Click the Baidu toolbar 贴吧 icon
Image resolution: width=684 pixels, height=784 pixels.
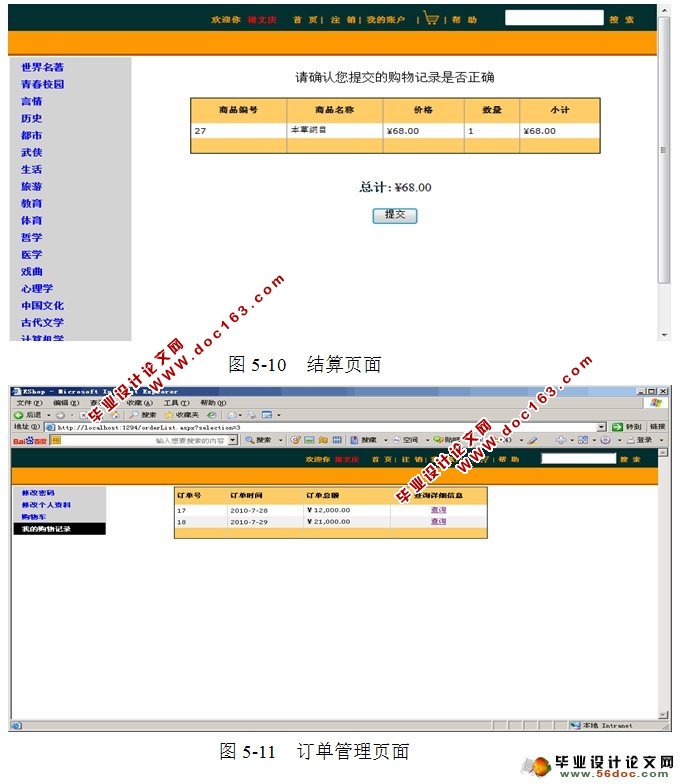tap(438, 440)
